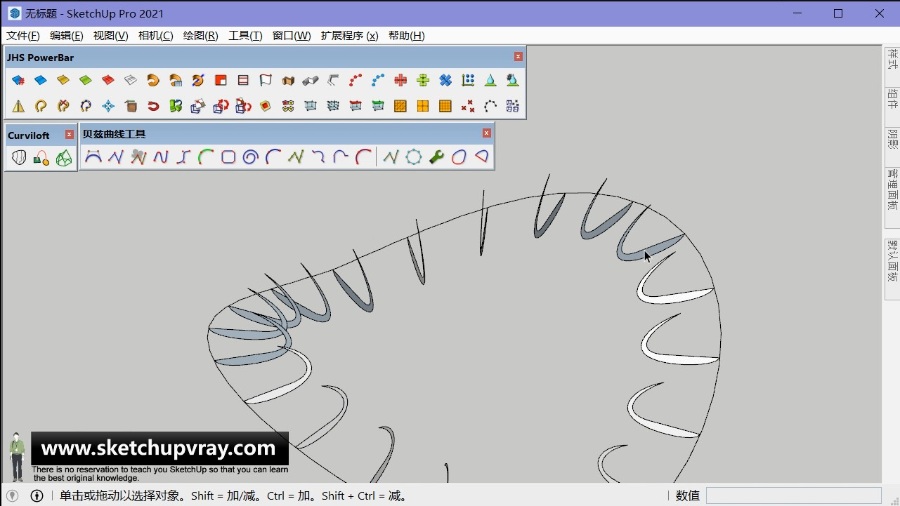Open the 样式 side tray tab

click(892, 59)
